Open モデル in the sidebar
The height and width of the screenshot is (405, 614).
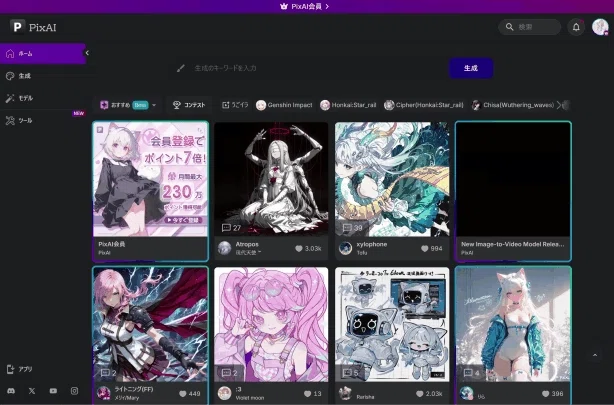(43, 98)
